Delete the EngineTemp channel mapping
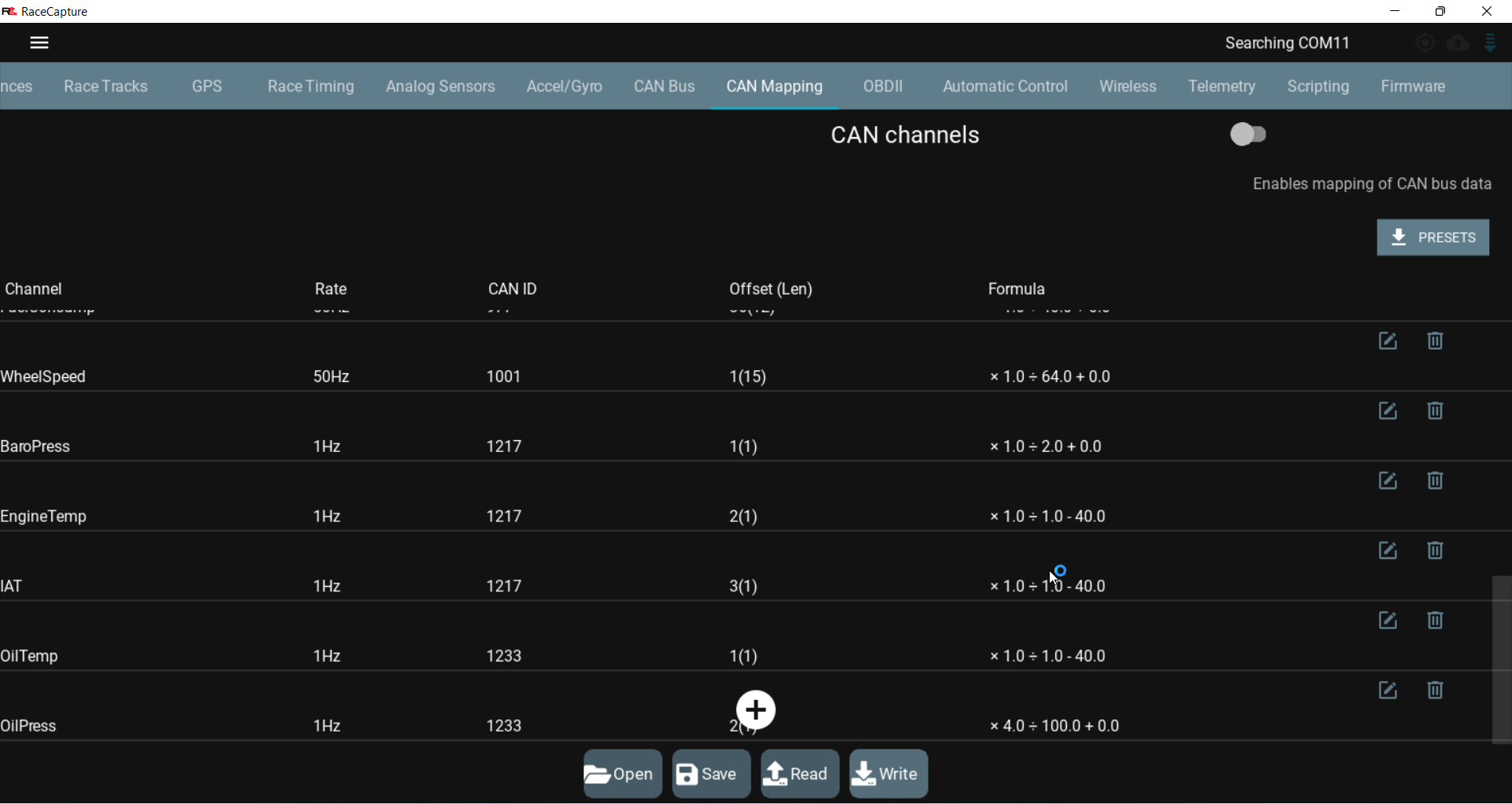This screenshot has width=1512, height=804. 1436,482
